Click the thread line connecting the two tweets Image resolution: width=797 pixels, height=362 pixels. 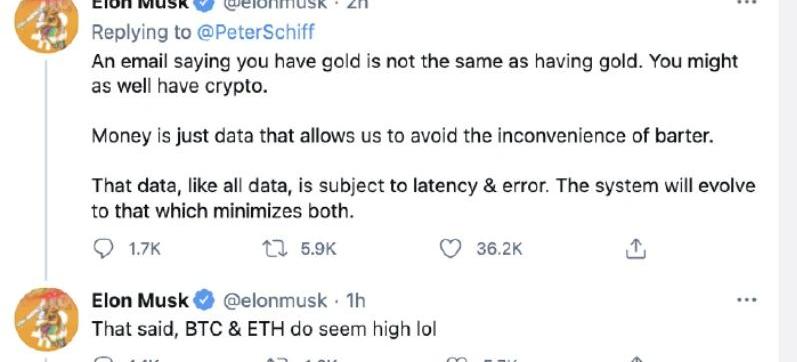pos(46,170)
